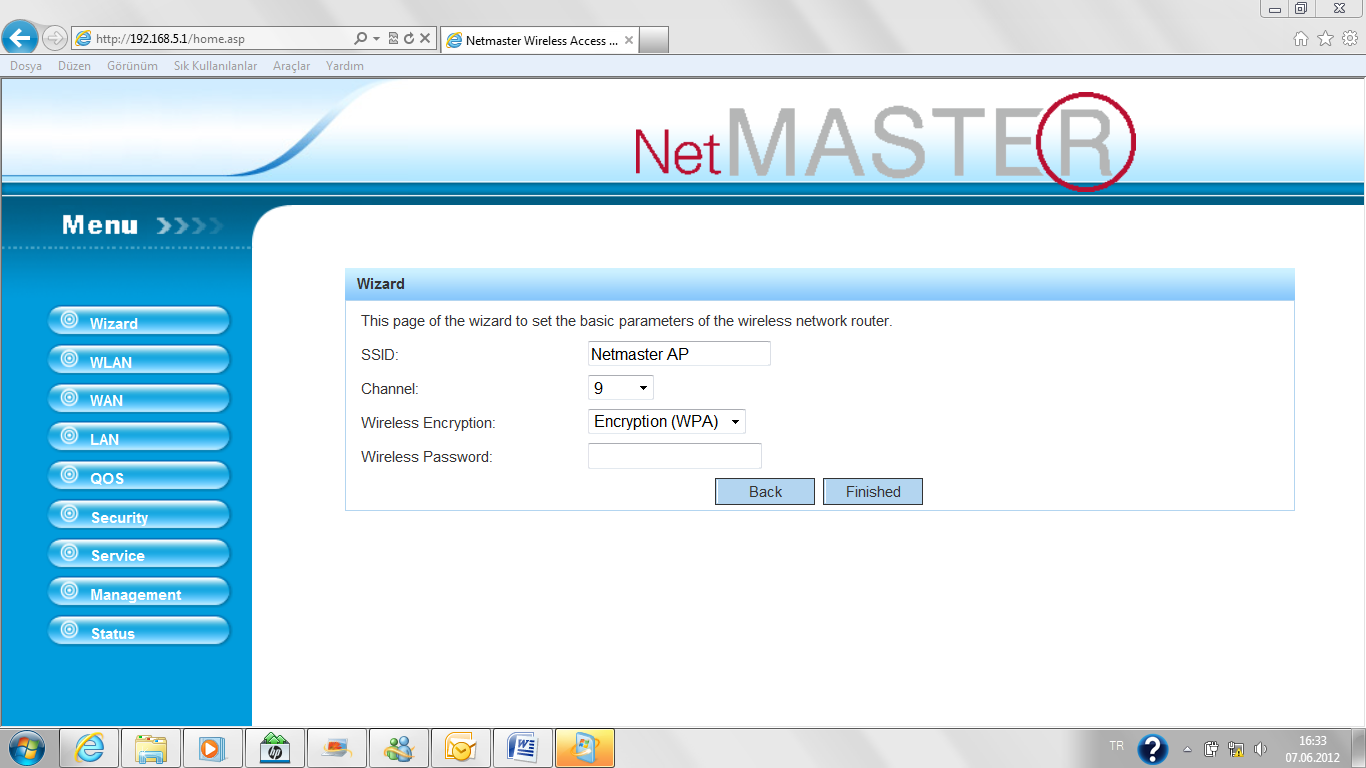Open Security section in side menu
The width and height of the screenshot is (1366, 768).
click(x=139, y=516)
